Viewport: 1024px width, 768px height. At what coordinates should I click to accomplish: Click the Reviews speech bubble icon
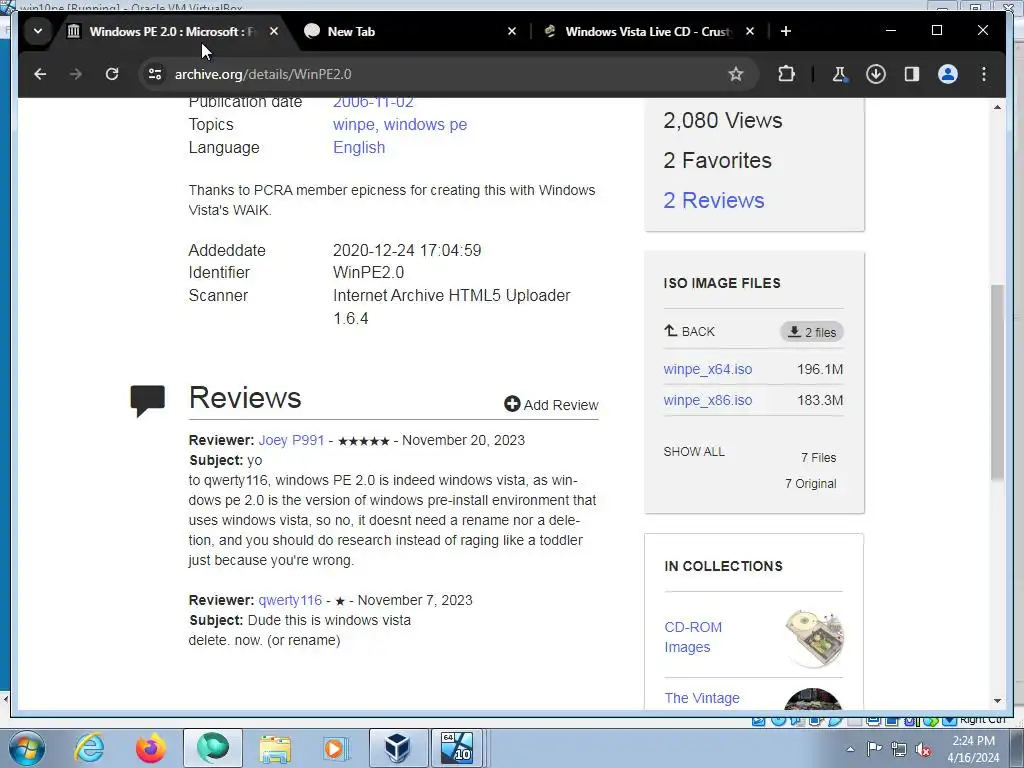tap(148, 400)
